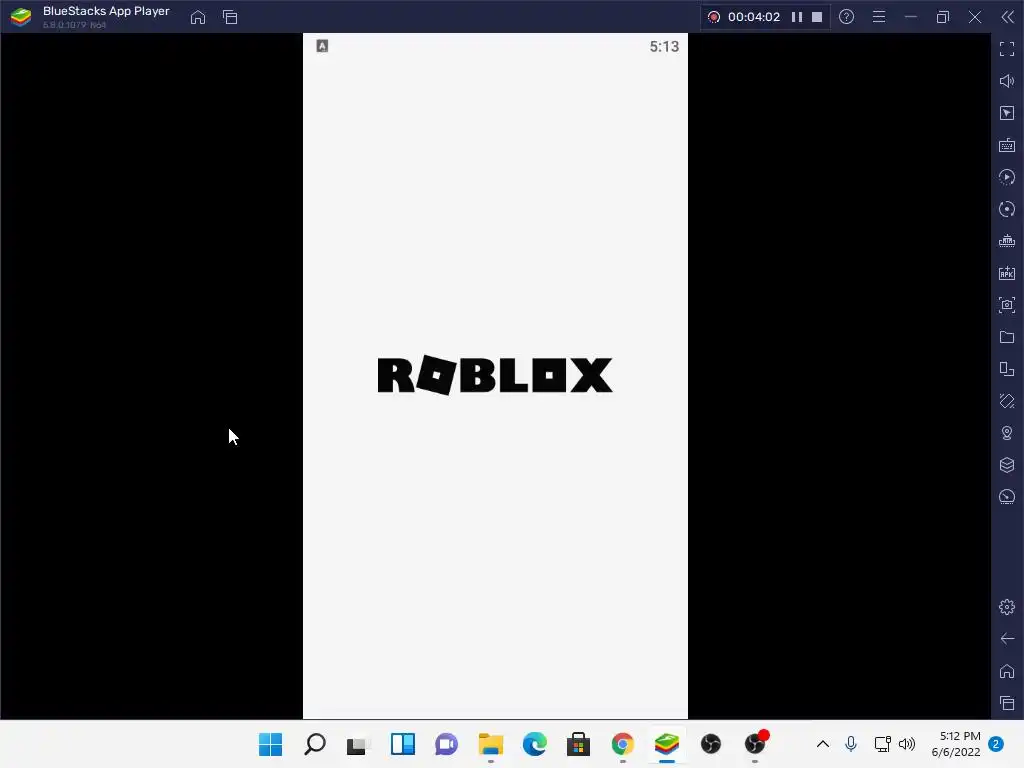The height and width of the screenshot is (768, 1024).
Task: Open the Windows Start menu
Action: (x=270, y=744)
